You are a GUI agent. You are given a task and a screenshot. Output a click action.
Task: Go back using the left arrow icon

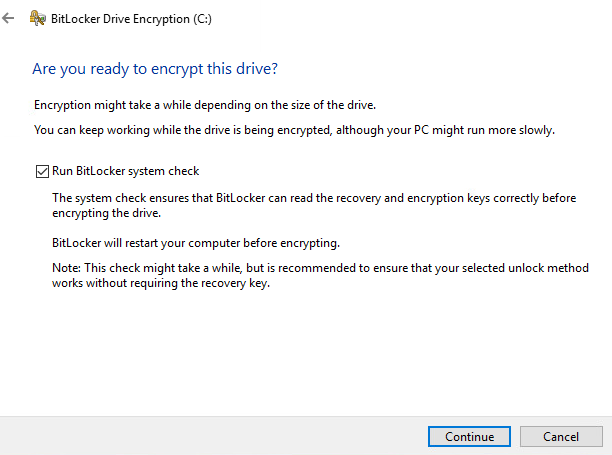click(8, 18)
